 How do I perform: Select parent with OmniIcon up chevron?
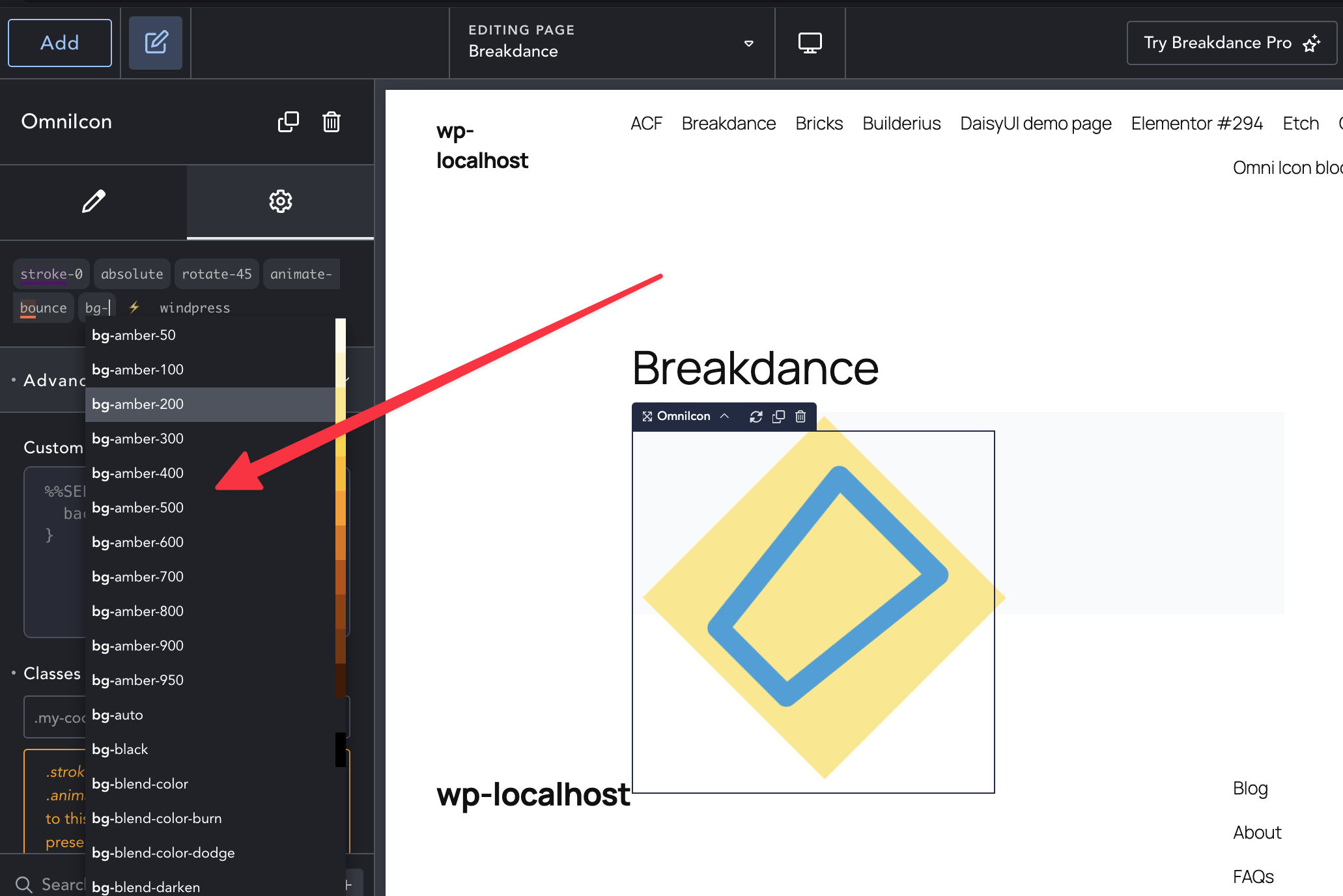(x=724, y=416)
